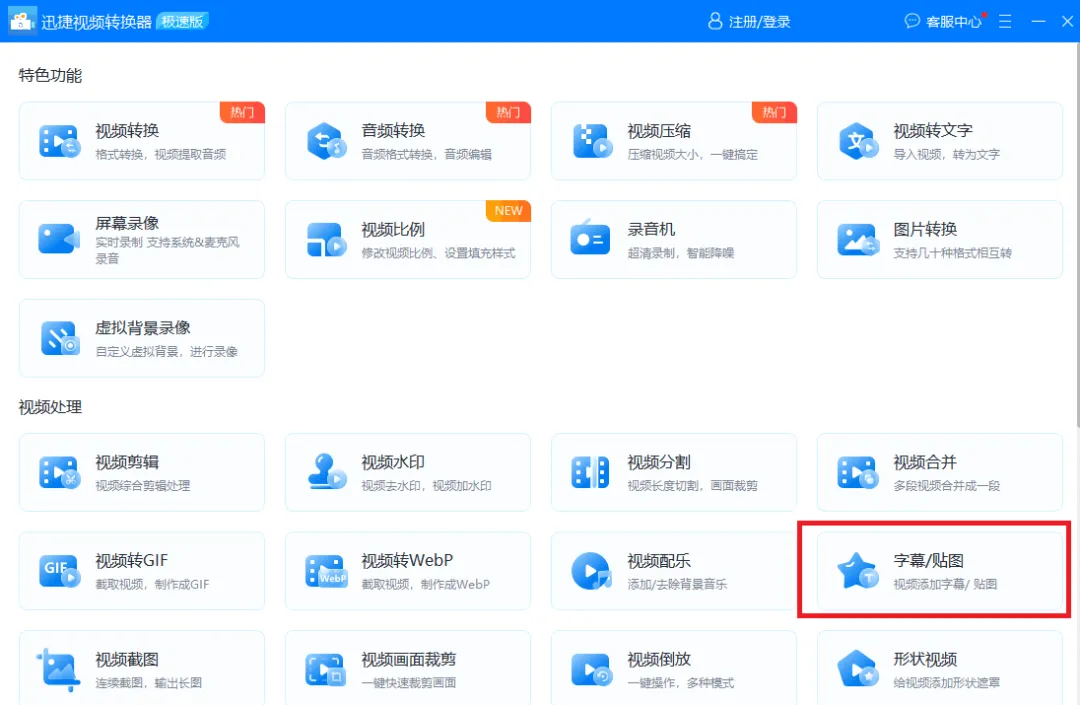Click the 音频转换 audio conversion icon
Image resolution: width=1080 pixels, height=705 pixels.
pos(326,141)
